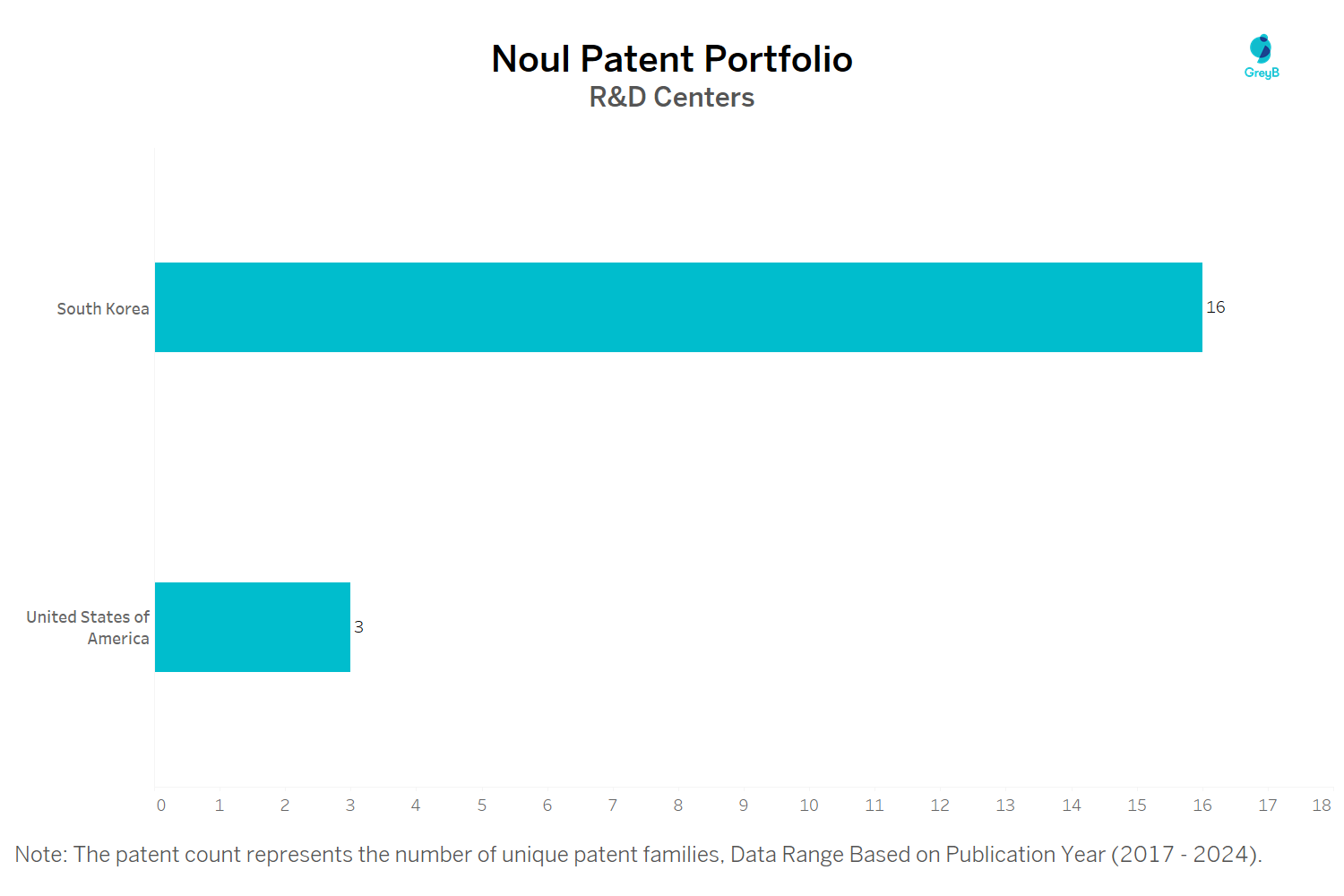Click the x-axis tick labeled 10

[809, 806]
